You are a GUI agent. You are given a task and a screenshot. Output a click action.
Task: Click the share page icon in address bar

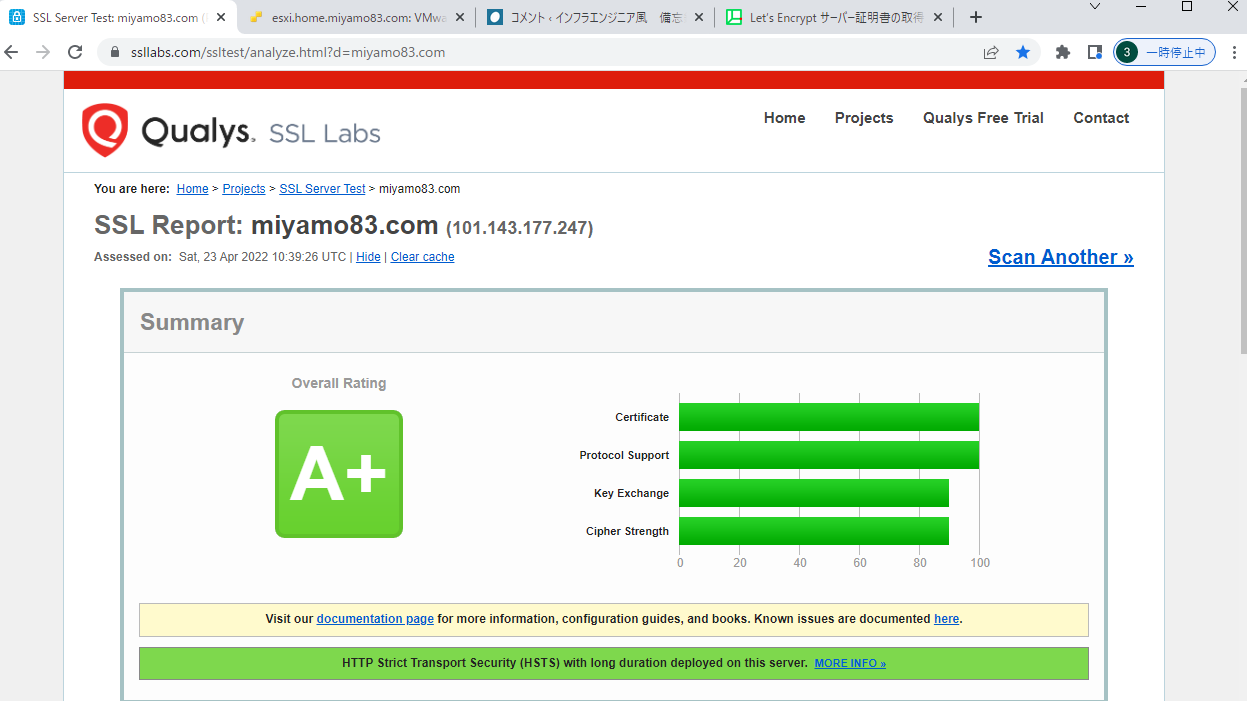pyautogui.click(x=991, y=52)
